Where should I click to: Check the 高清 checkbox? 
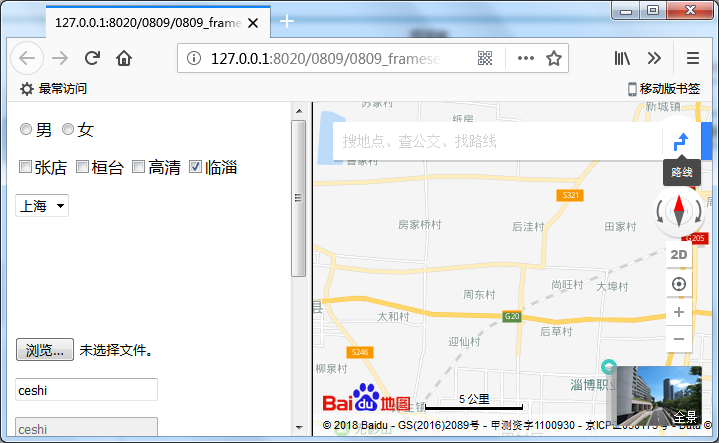tap(138, 166)
